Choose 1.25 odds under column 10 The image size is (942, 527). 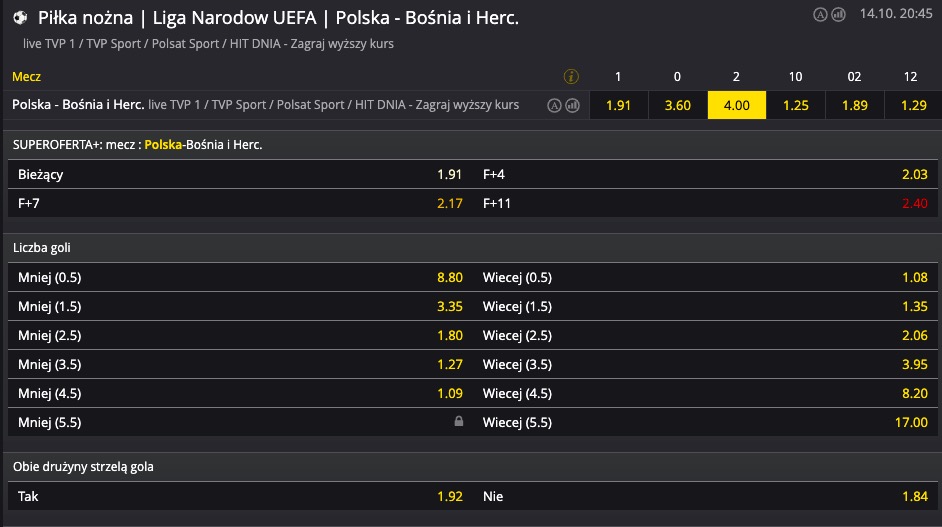(x=795, y=105)
